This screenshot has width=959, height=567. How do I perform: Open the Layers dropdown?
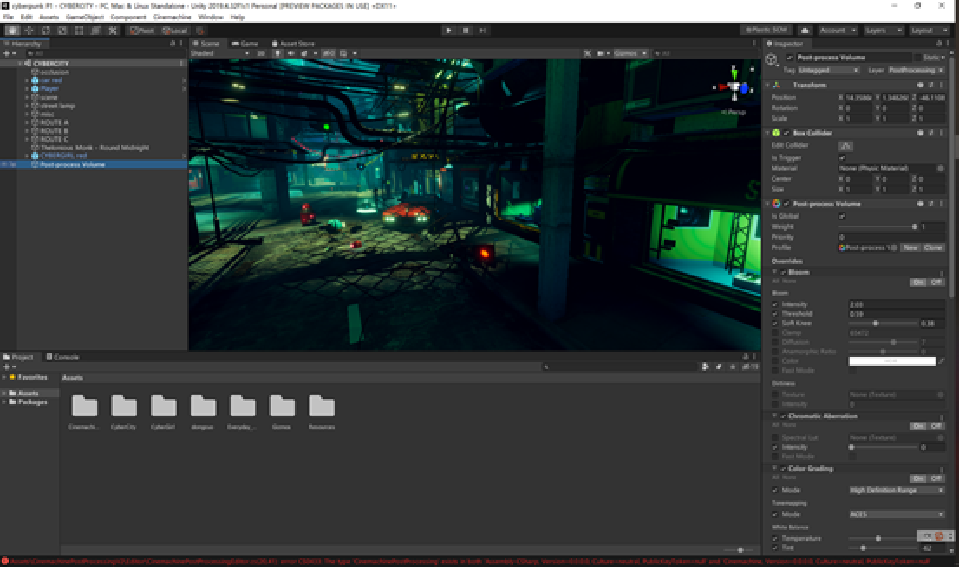(883, 30)
